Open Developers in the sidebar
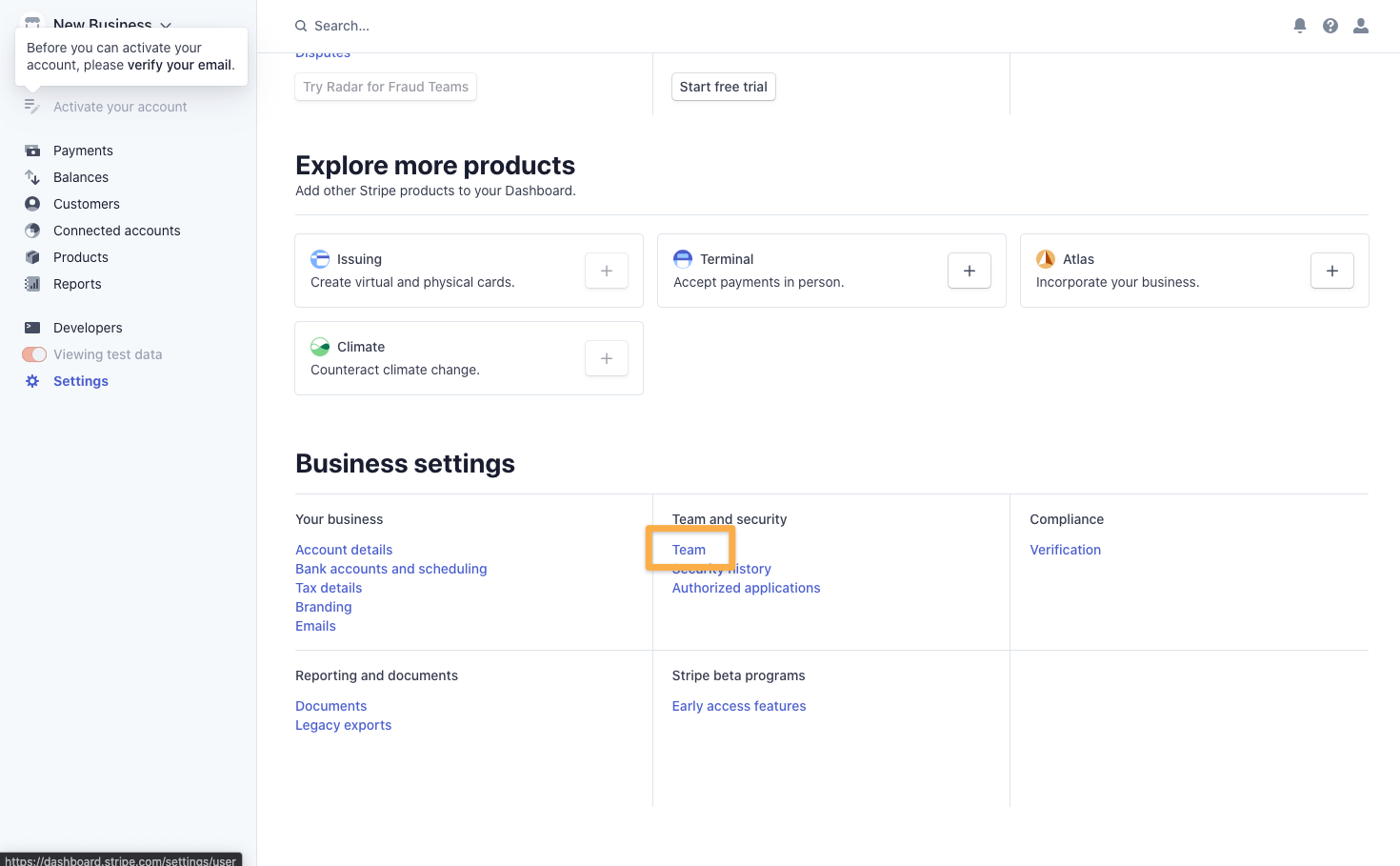Viewport: 1400px width, 866px height. 88,328
